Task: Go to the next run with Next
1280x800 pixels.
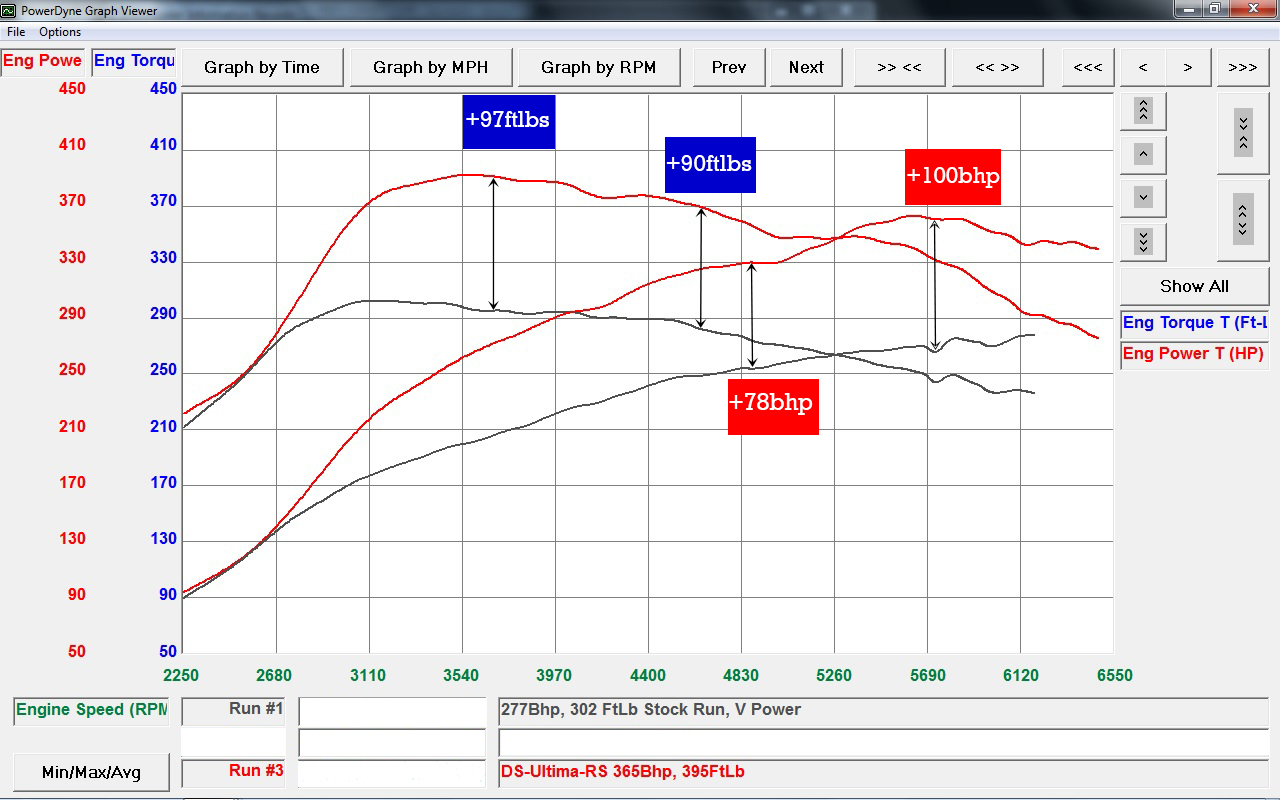Action: tap(806, 67)
